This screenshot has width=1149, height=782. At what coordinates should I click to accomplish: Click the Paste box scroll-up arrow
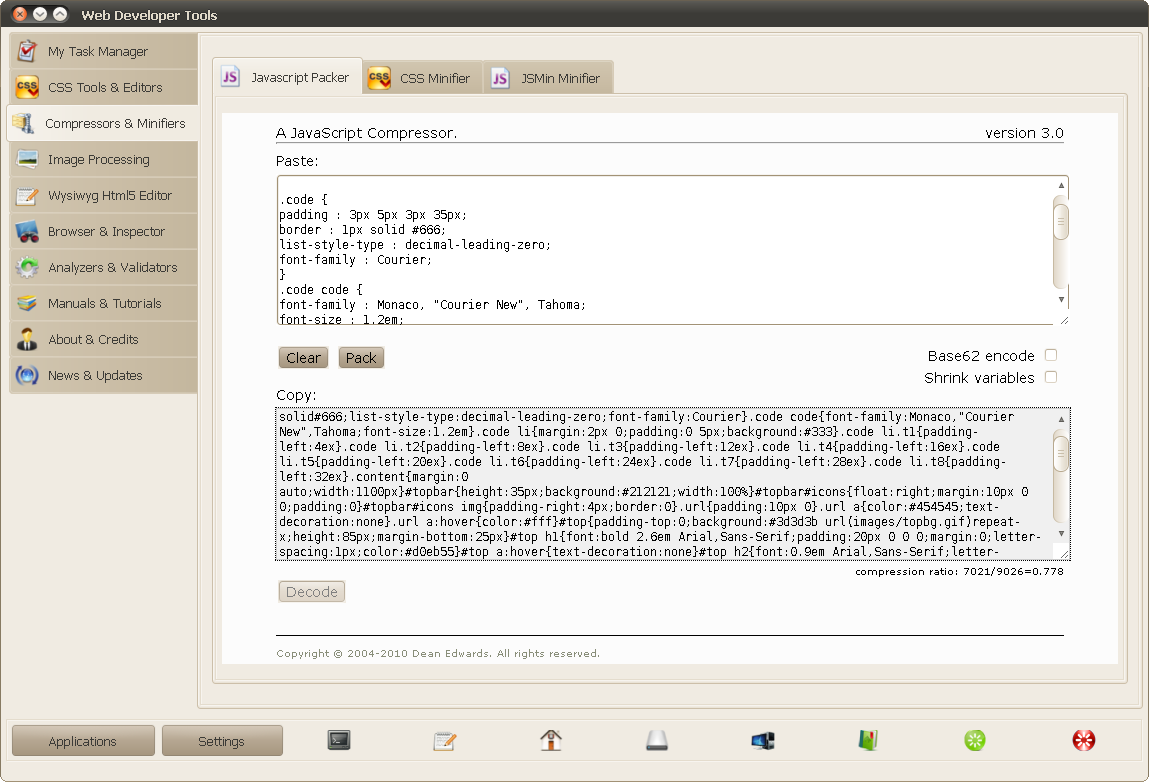point(1061,185)
